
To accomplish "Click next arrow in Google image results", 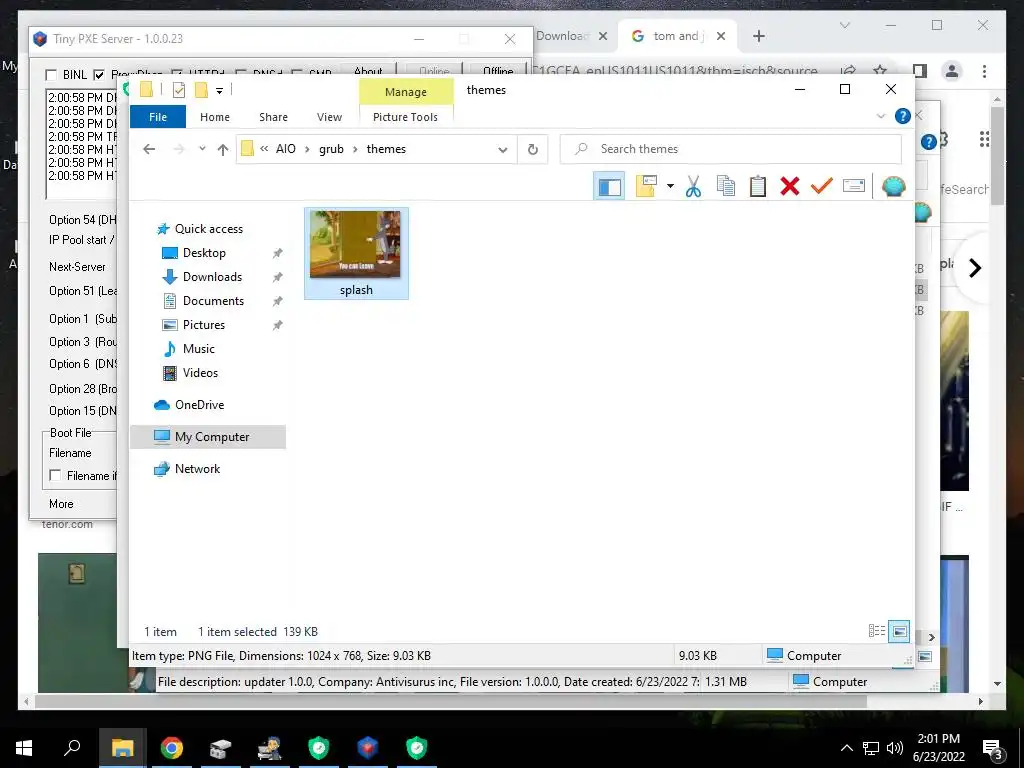I will 975,268.
